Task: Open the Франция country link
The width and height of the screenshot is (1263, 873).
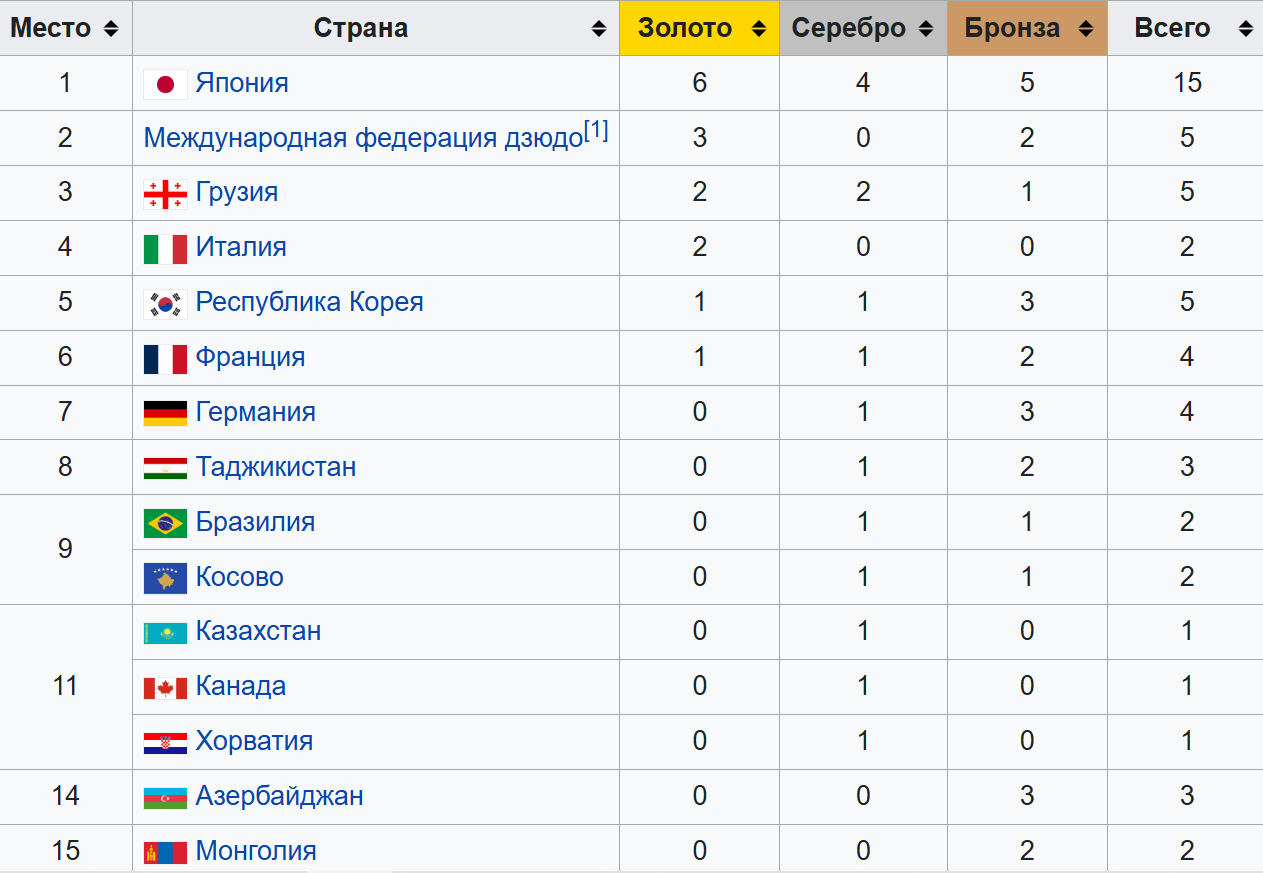Action: coord(250,357)
